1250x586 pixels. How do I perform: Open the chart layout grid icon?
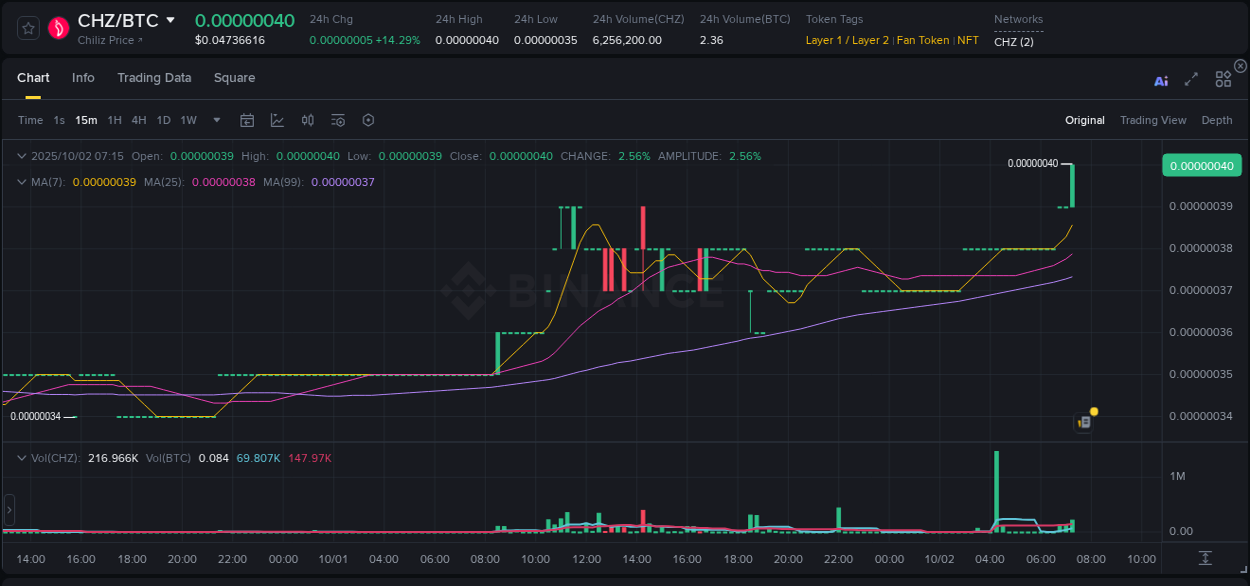(x=1223, y=80)
